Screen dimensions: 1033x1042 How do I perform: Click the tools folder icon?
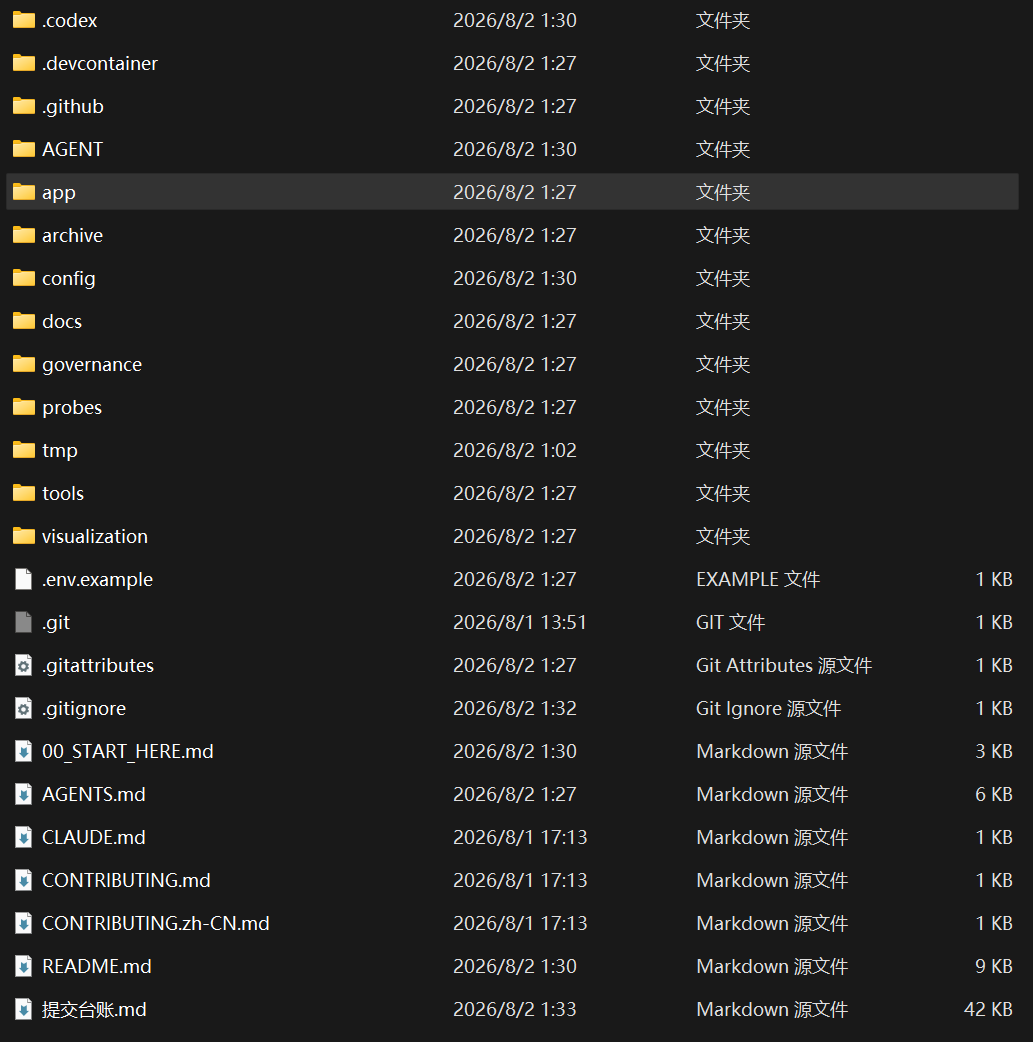pyautogui.click(x=24, y=493)
